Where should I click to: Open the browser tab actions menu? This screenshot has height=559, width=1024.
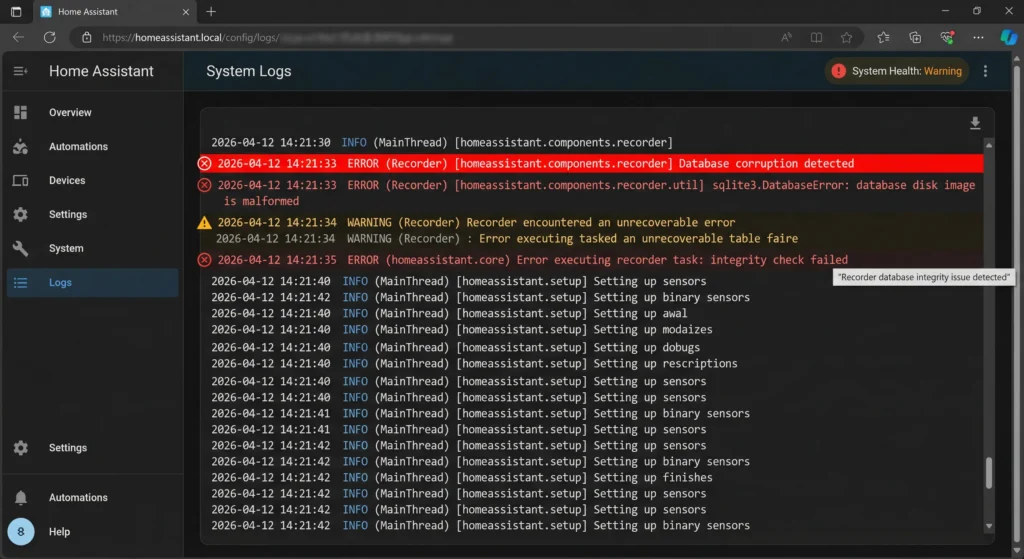(16, 12)
